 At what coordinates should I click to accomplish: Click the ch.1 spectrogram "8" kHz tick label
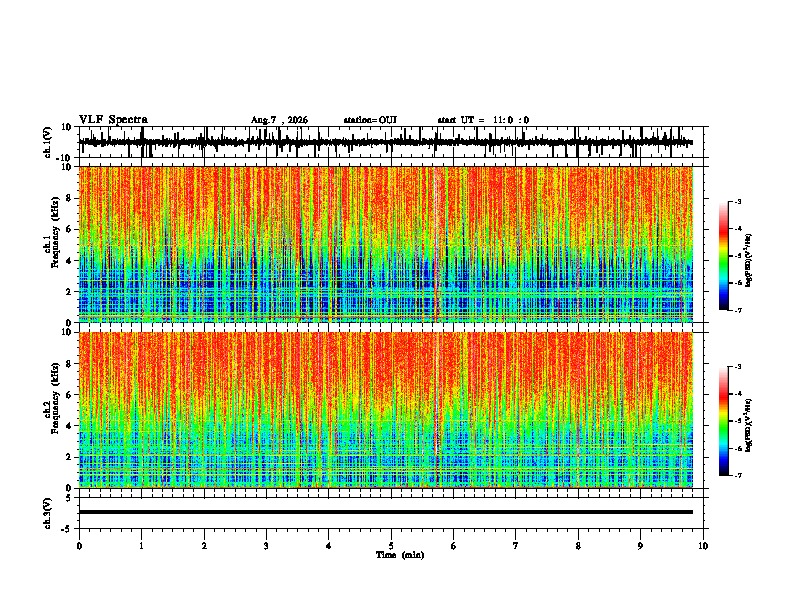click(69, 198)
